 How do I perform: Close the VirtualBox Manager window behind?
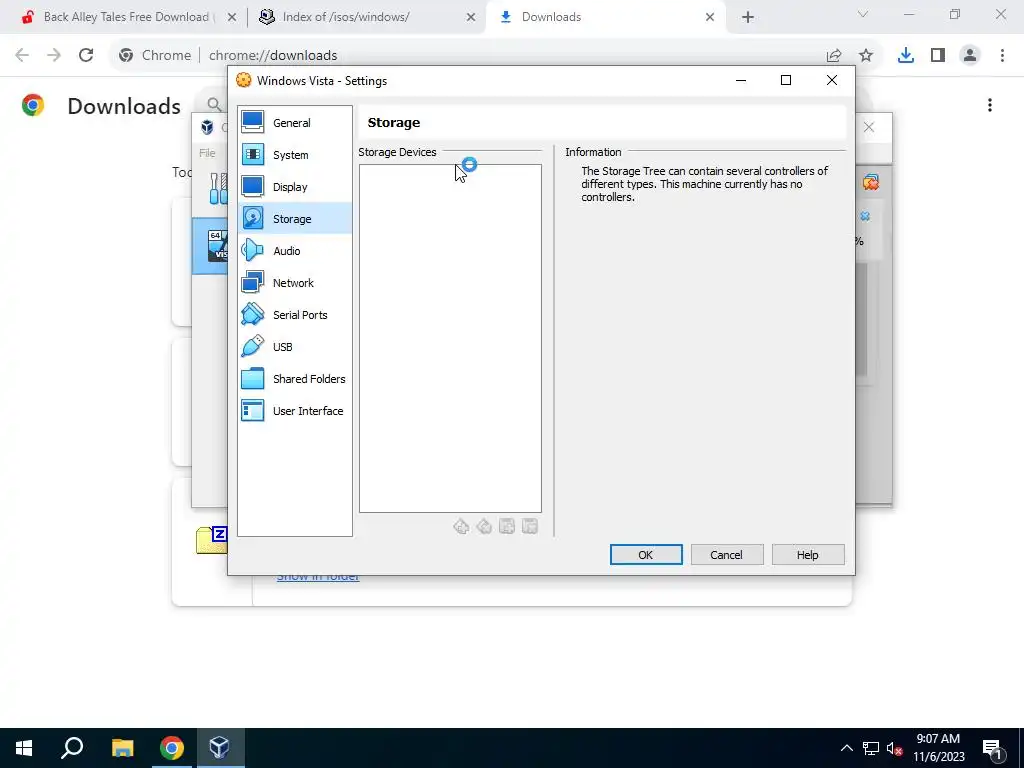tap(869, 127)
